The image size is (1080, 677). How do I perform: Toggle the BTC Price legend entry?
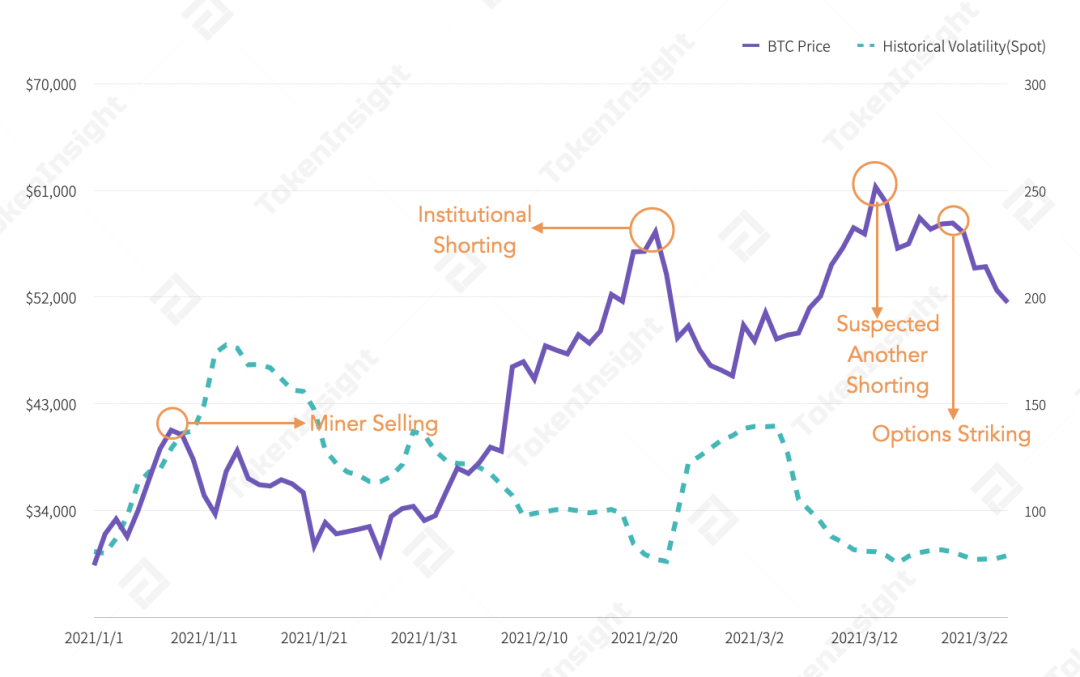click(x=786, y=46)
